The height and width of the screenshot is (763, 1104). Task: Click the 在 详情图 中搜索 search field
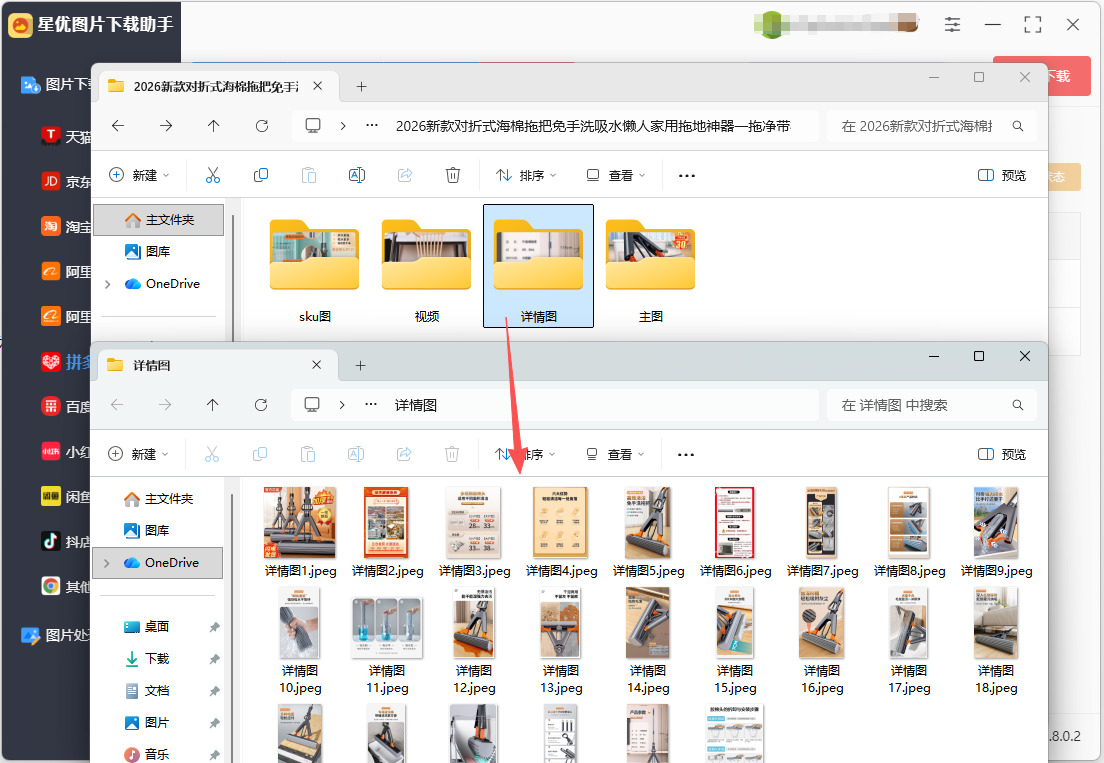(x=931, y=405)
